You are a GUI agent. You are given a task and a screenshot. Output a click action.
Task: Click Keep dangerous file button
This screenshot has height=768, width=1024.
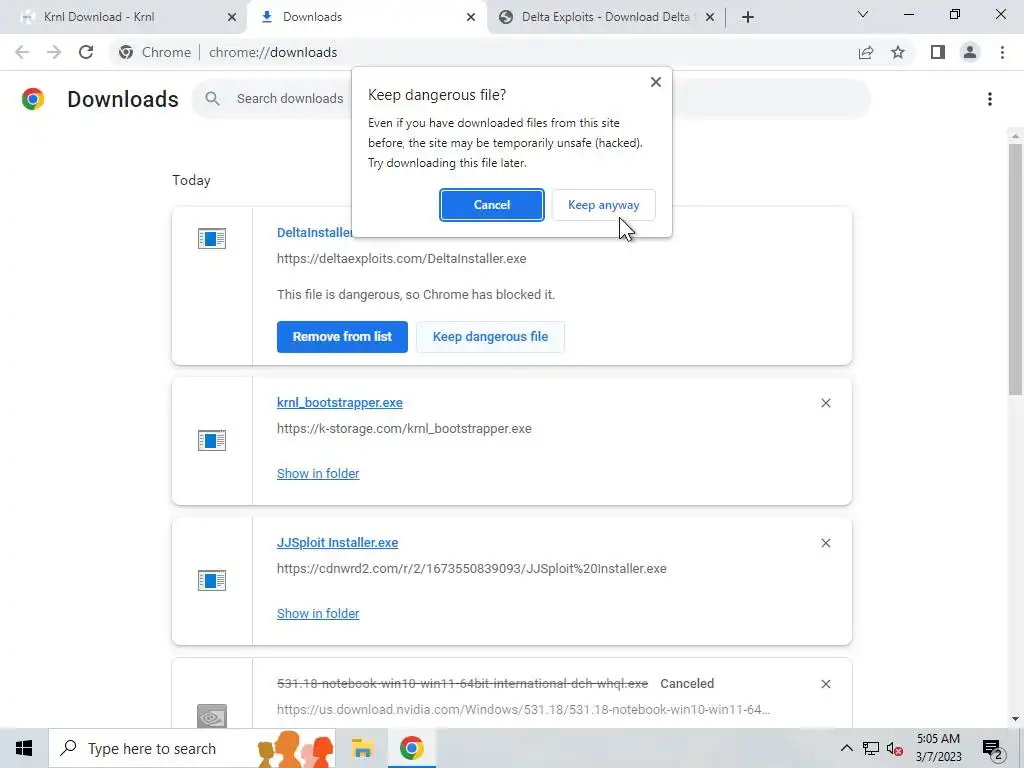click(490, 337)
